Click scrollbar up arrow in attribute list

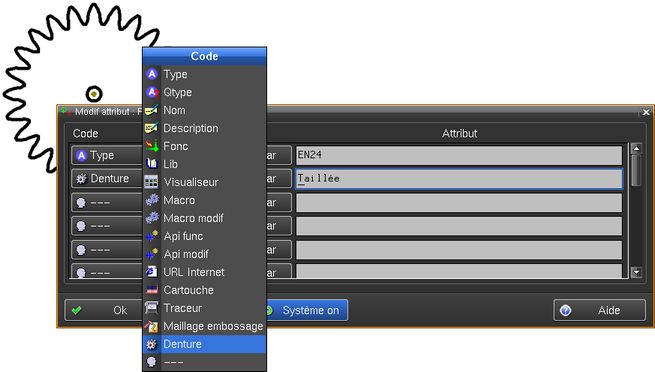point(636,149)
